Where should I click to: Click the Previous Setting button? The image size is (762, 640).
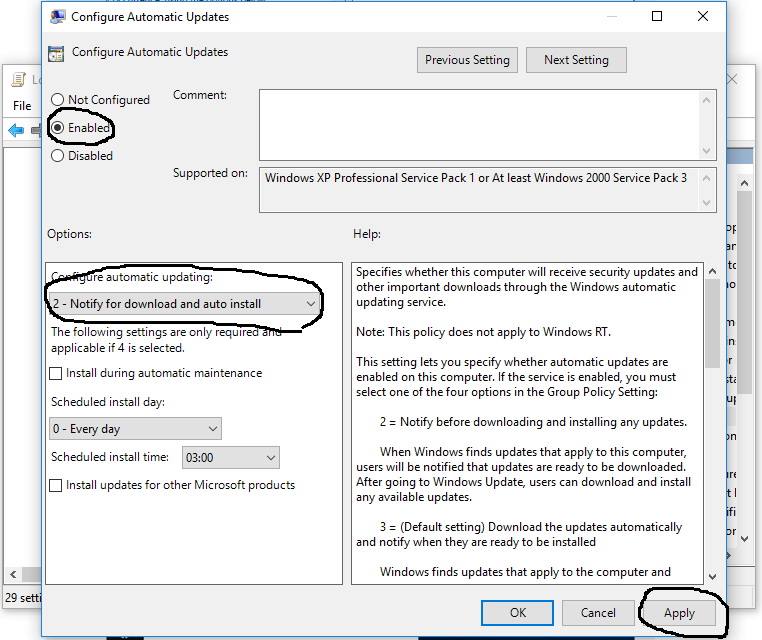point(467,60)
